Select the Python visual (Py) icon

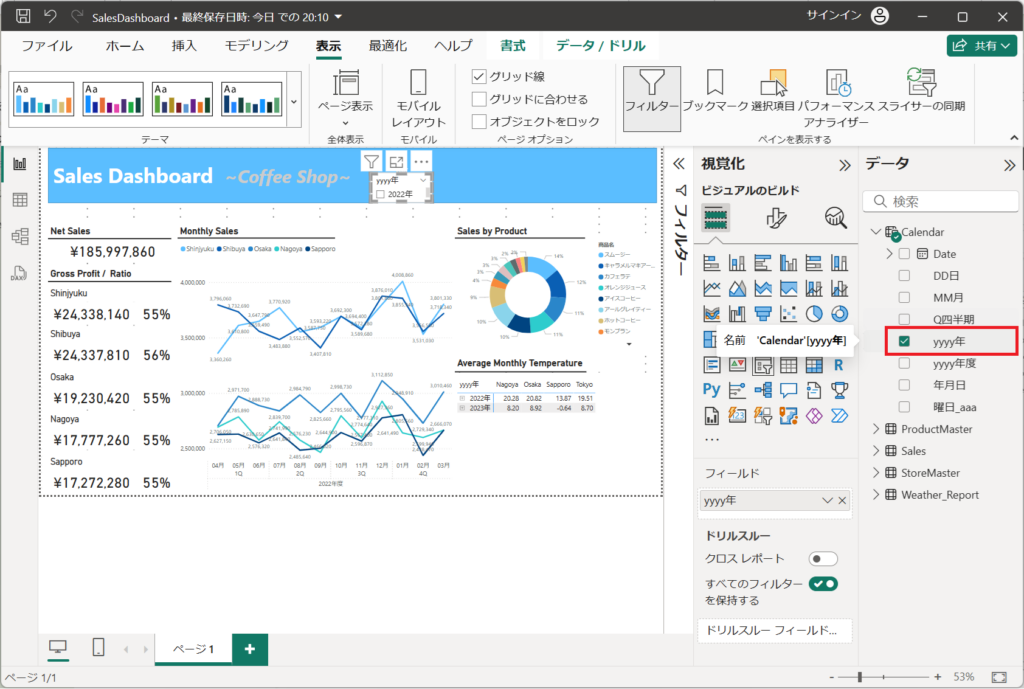click(x=712, y=390)
